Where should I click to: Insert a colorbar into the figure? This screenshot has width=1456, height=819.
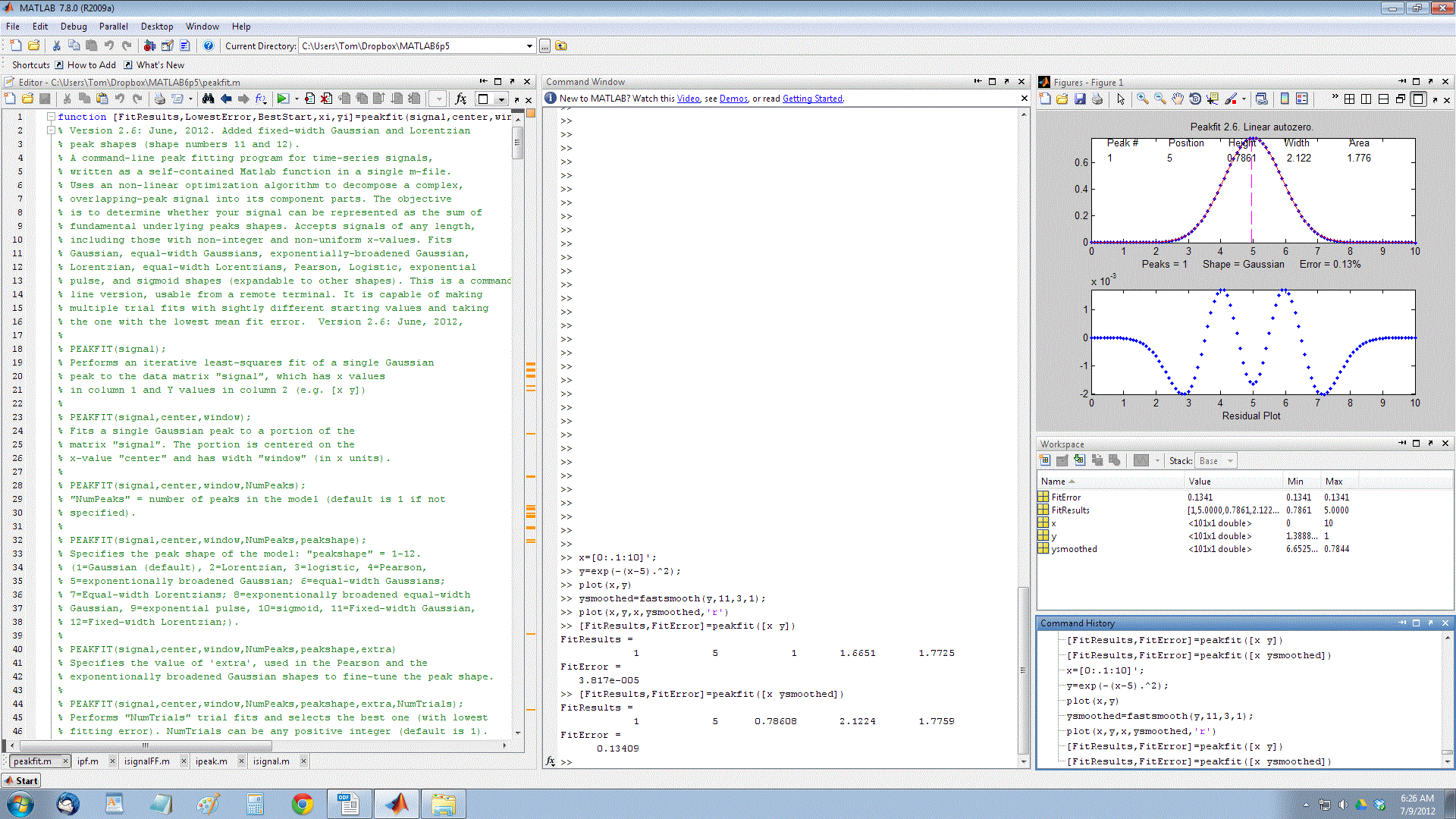1285,99
